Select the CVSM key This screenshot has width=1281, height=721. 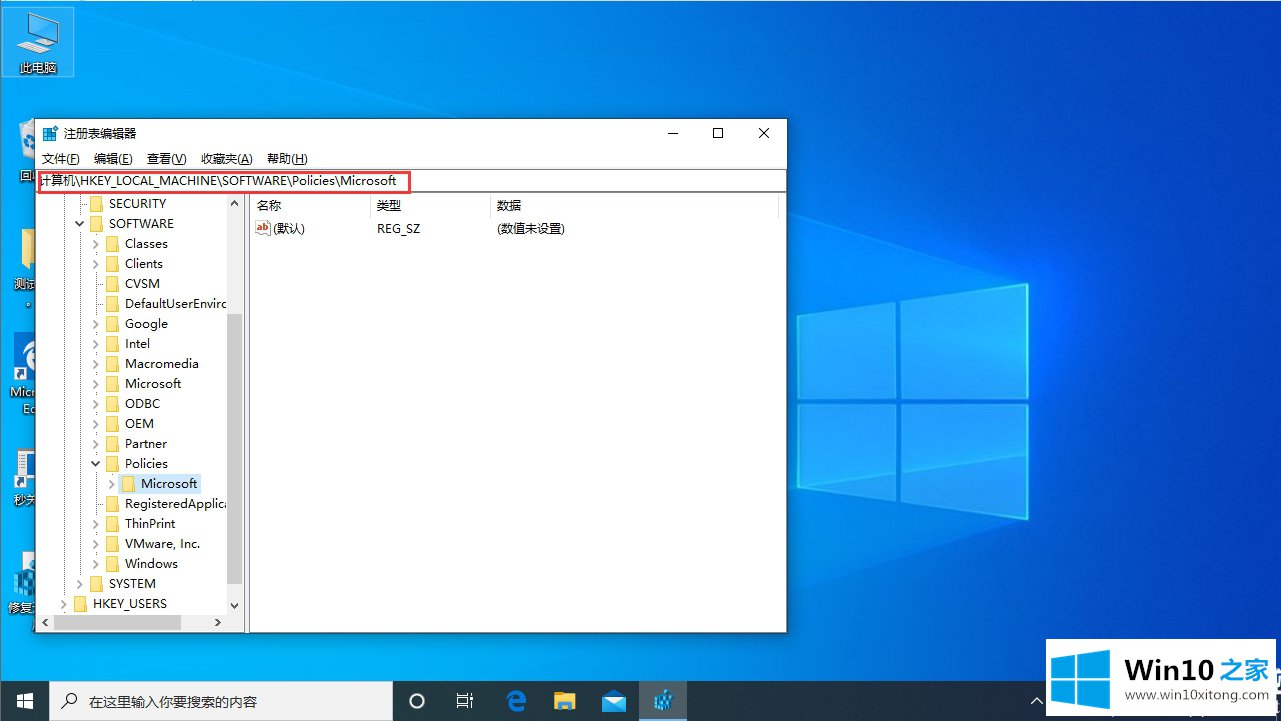[x=142, y=283]
